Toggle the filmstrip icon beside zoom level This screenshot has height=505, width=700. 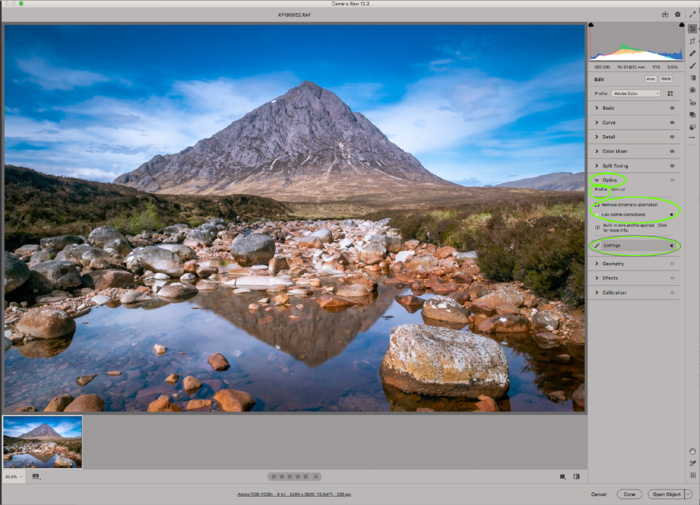36,476
